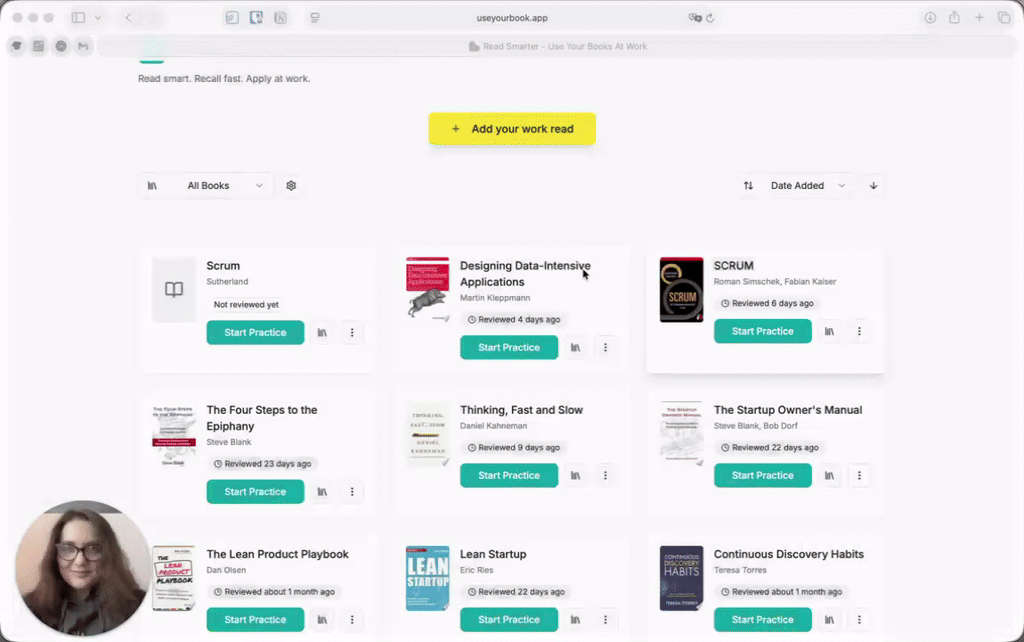Click the Not reviewed yet badge

[x=246, y=304]
